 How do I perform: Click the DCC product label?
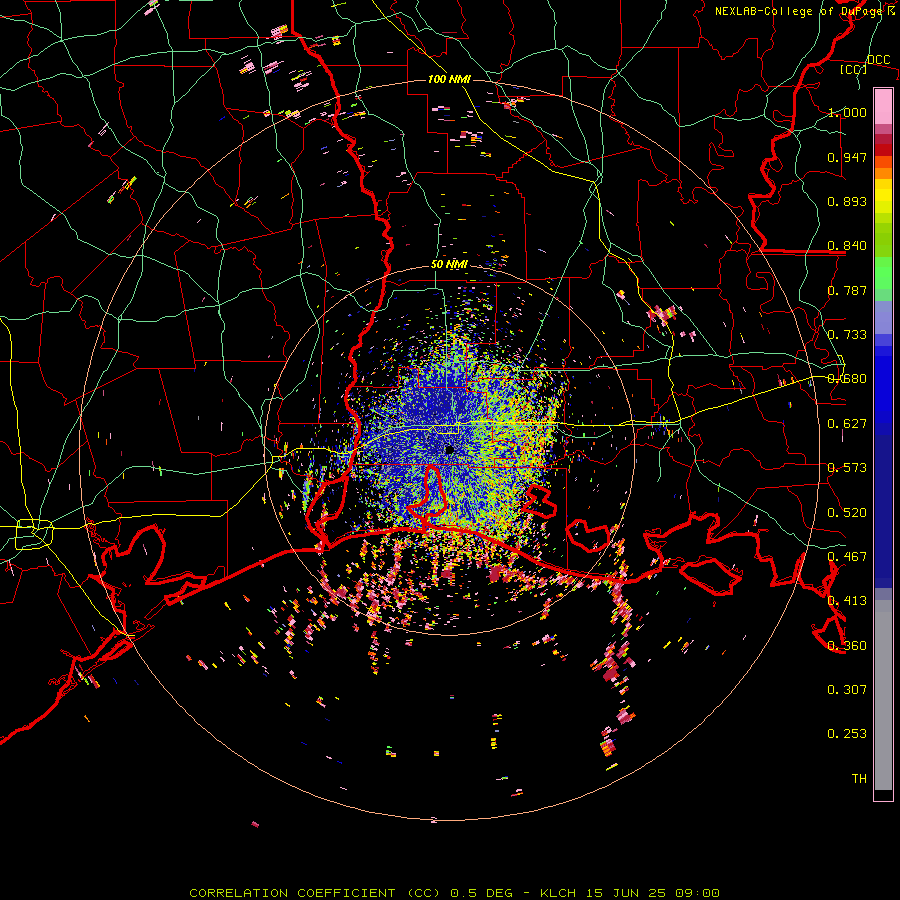878,60
